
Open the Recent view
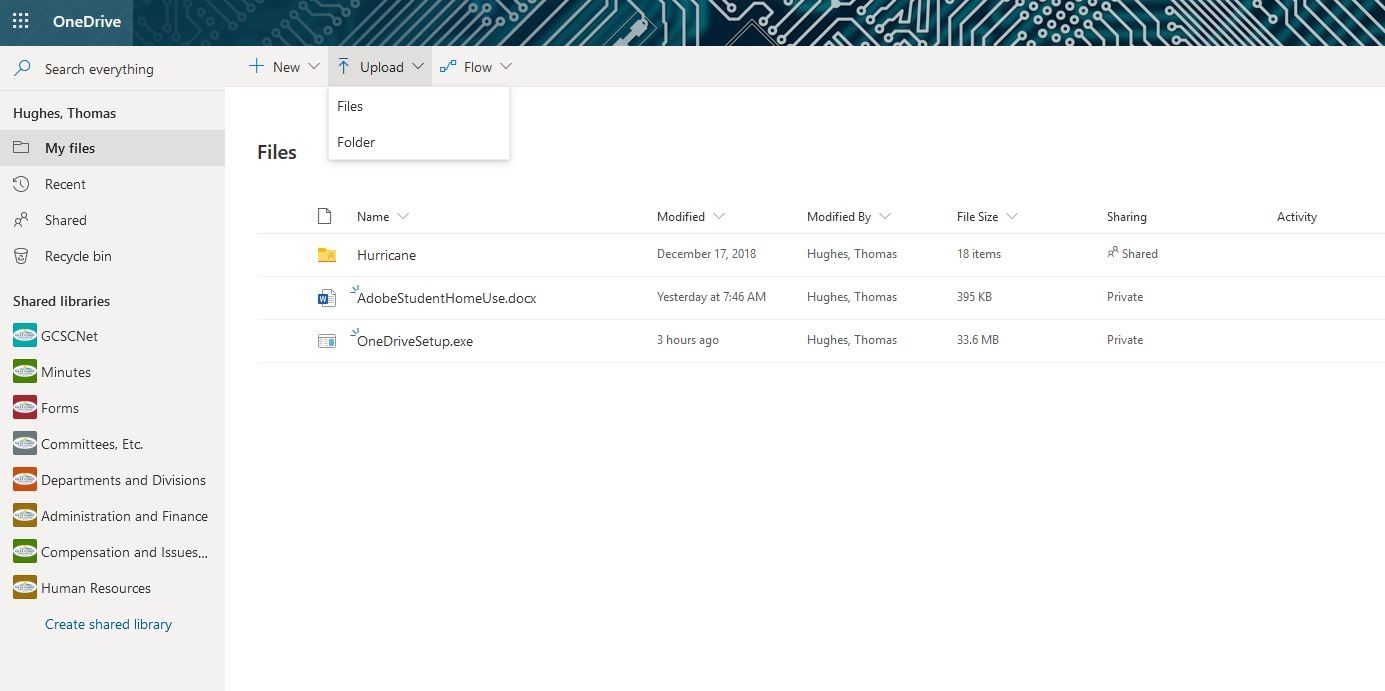click(112, 184)
